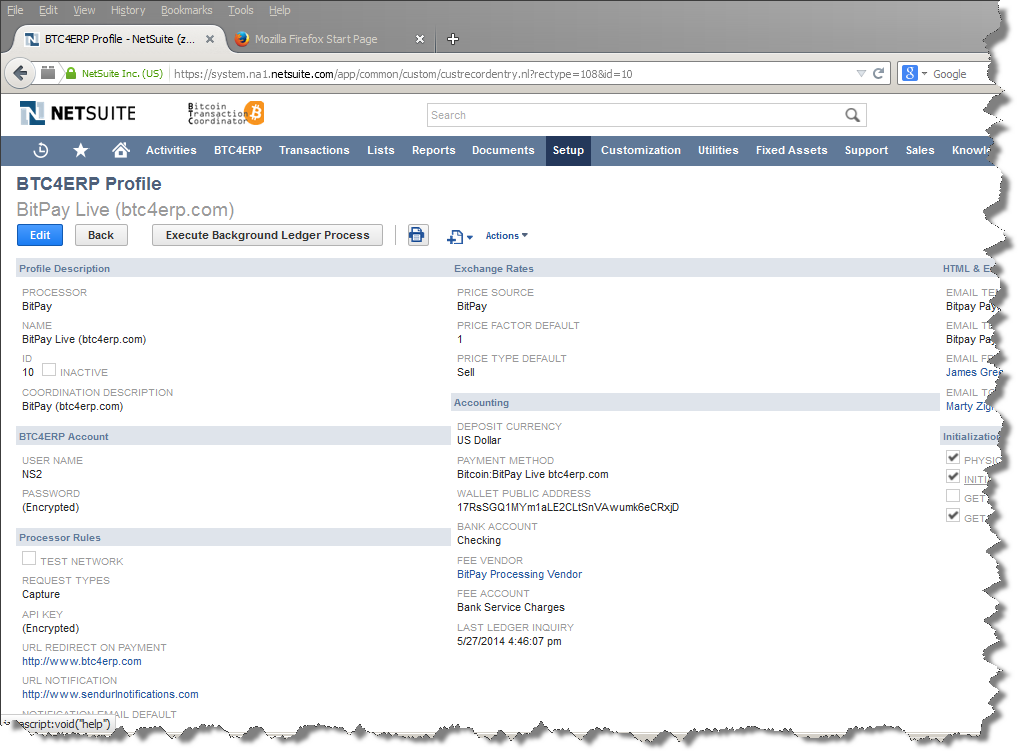Close the BTC4ERP Profile tab
The height and width of the screenshot is (751, 1018).
click(x=210, y=39)
